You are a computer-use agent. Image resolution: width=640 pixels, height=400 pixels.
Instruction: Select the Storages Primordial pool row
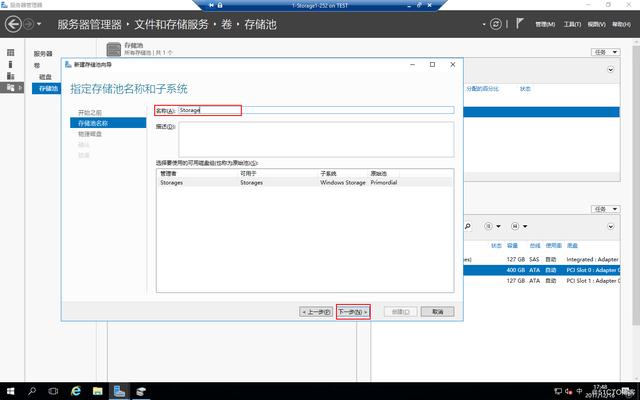click(305, 182)
